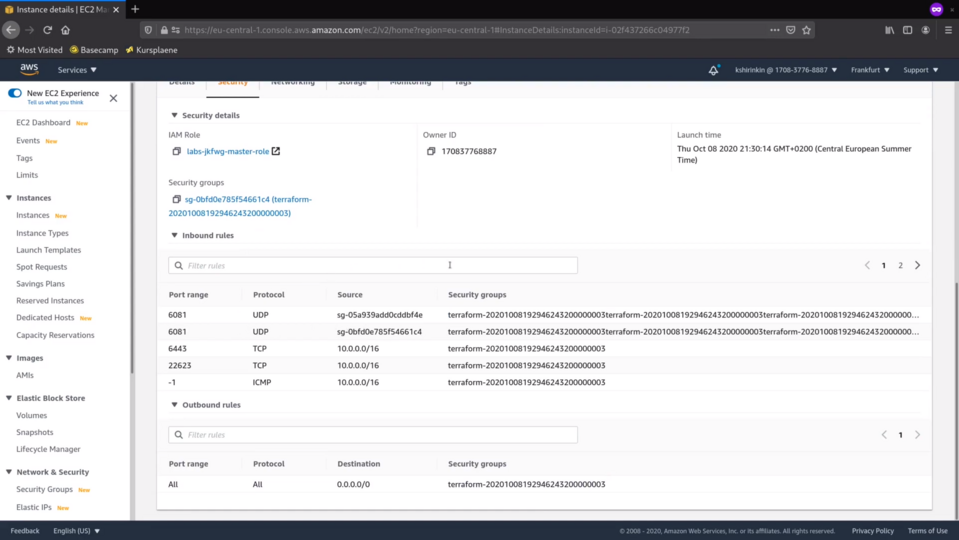This screenshot has height=540, width=959.
Task: Copy the IAM role name
Action: point(177,151)
